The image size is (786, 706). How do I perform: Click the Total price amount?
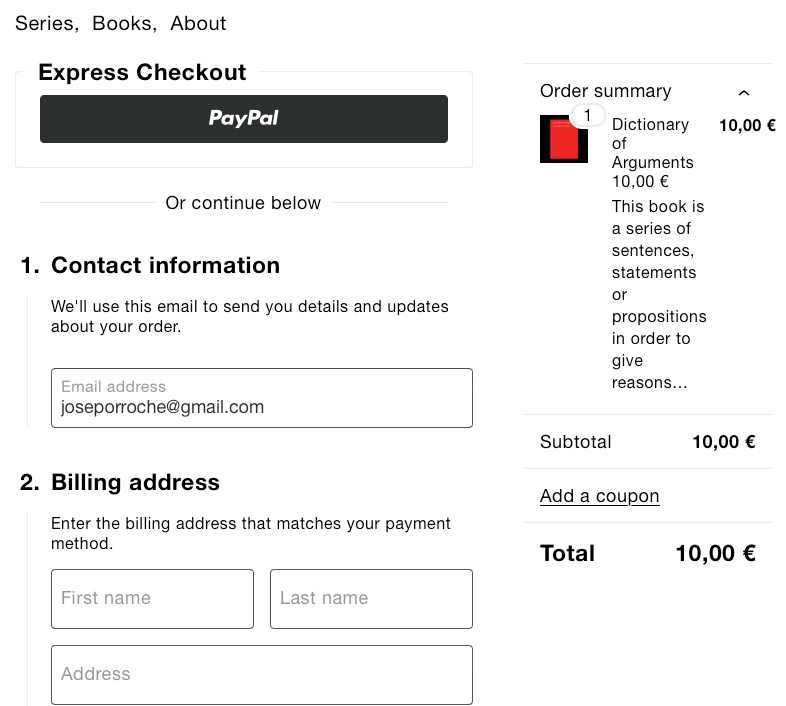click(715, 553)
